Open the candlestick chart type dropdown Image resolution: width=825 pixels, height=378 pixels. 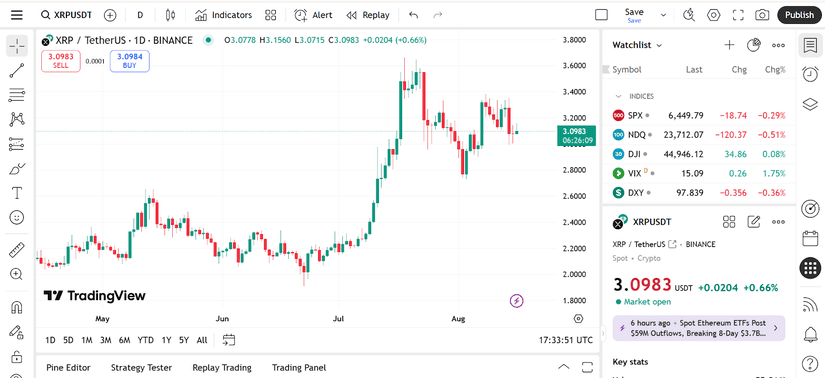(x=170, y=15)
